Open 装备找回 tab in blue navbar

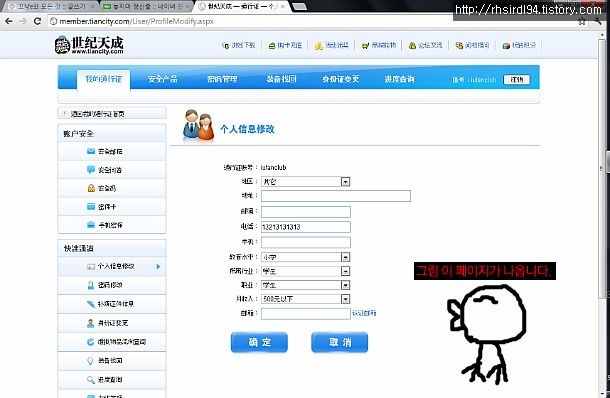(281, 79)
